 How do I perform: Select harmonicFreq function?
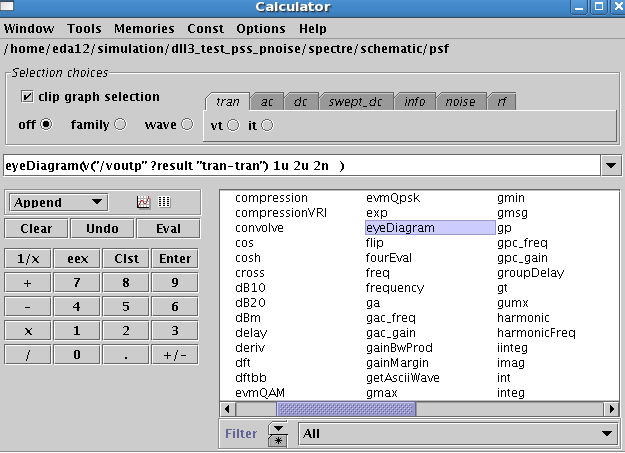pos(536,333)
